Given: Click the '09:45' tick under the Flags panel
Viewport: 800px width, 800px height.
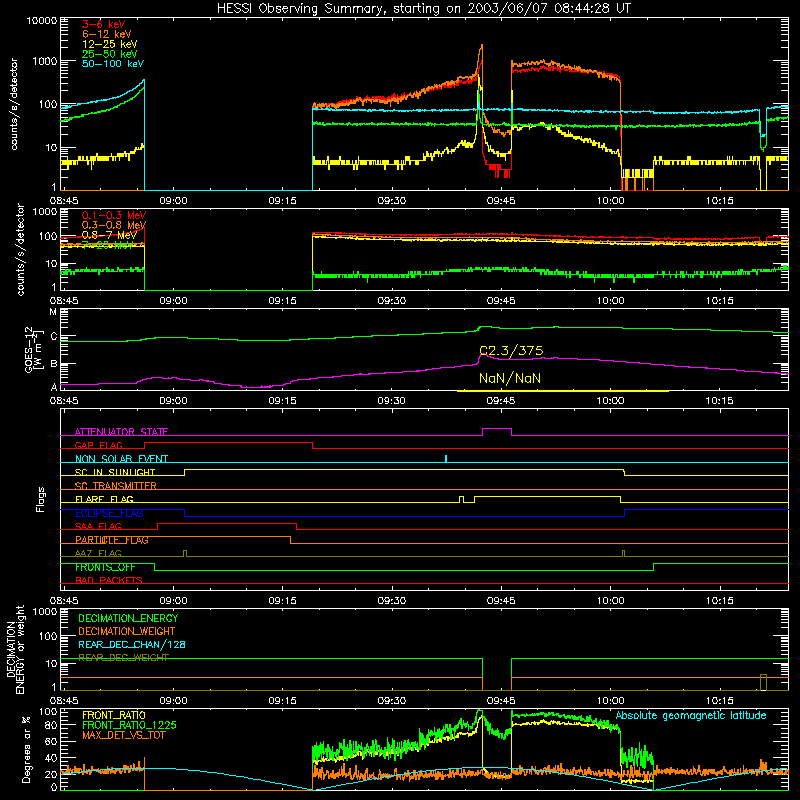Looking at the screenshot, I should click(501, 601).
